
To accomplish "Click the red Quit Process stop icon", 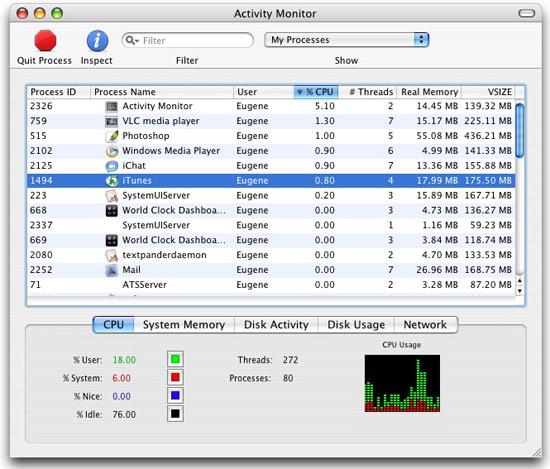I will click(x=45, y=41).
